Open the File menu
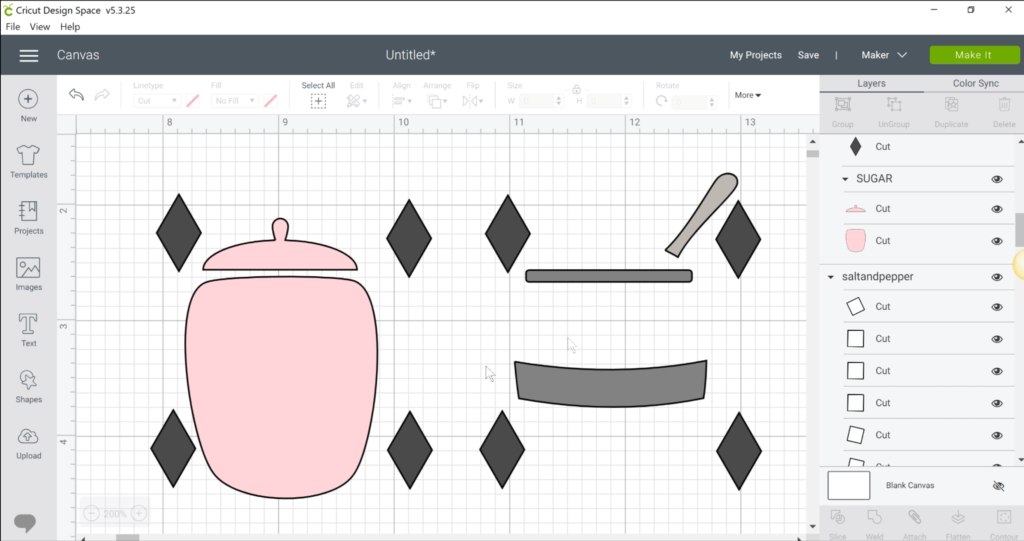 click(x=13, y=27)
